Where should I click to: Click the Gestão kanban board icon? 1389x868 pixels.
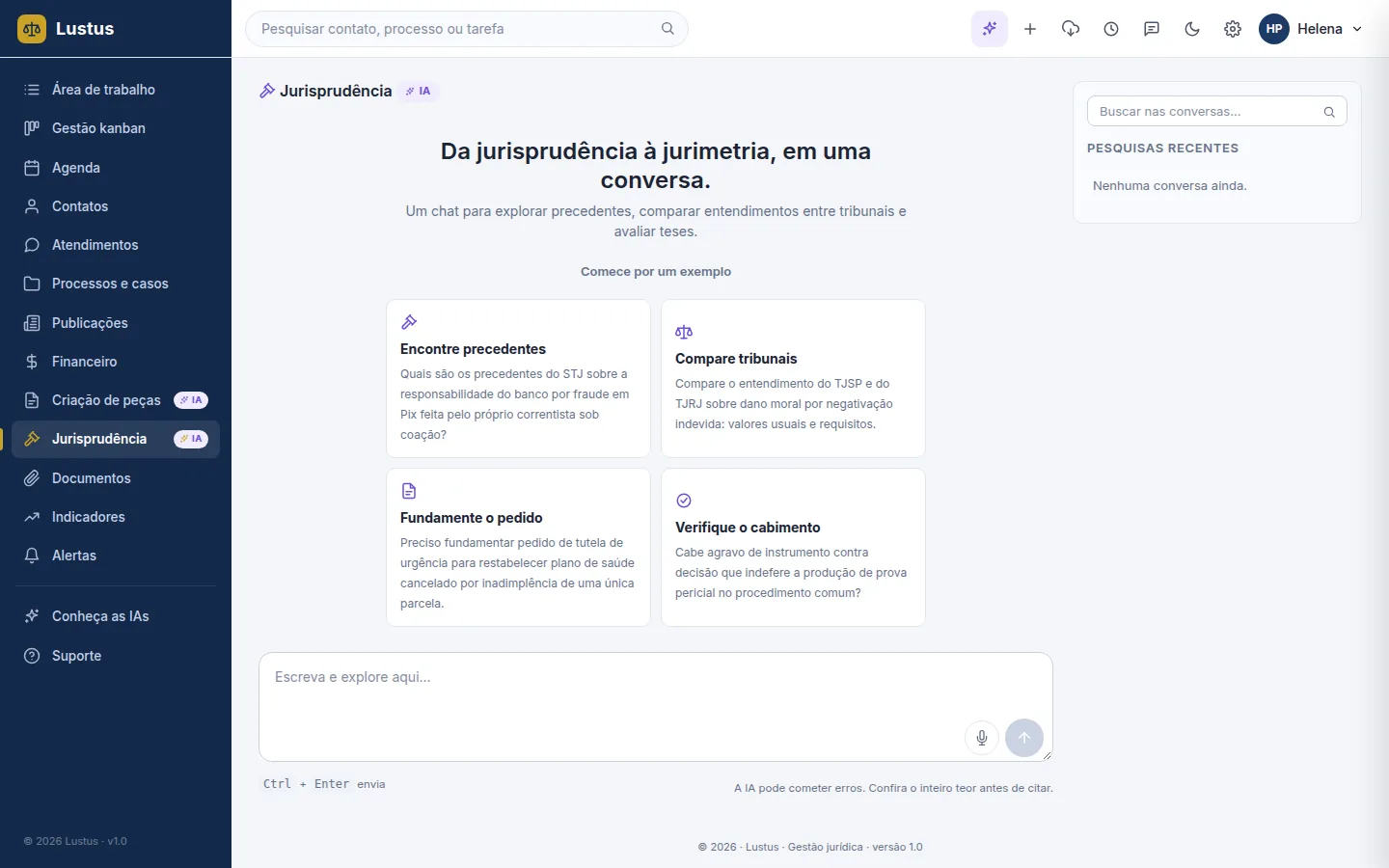pos(32,128)
